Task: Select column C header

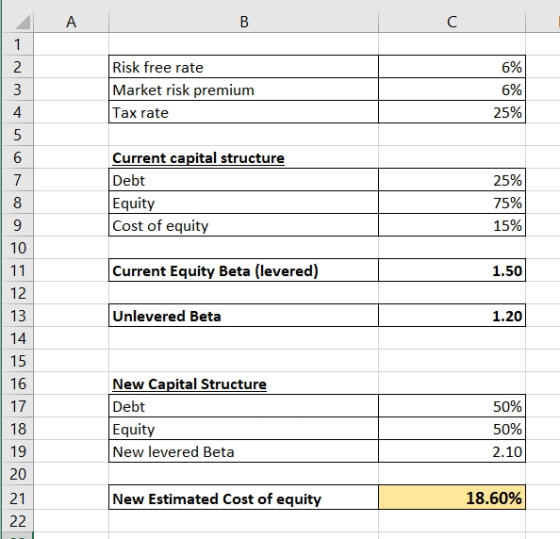Action: [452, 22]
